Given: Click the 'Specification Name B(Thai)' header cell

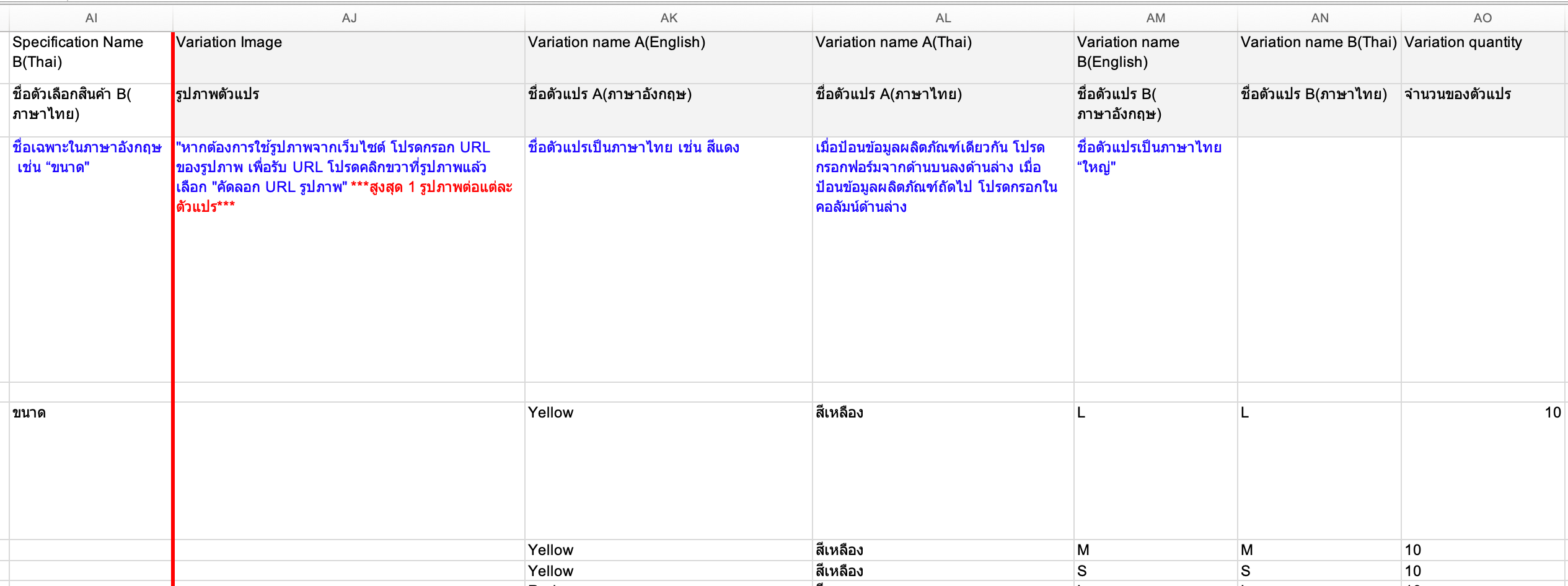Looking at the screenshot, I should 91,58.
